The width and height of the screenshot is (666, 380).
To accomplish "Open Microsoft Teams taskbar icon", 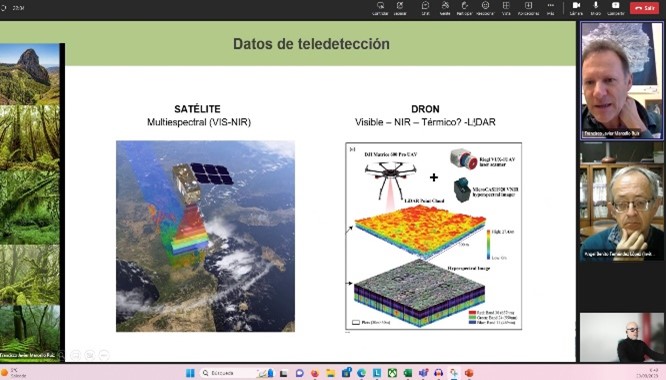I will (x=423, y=373).
